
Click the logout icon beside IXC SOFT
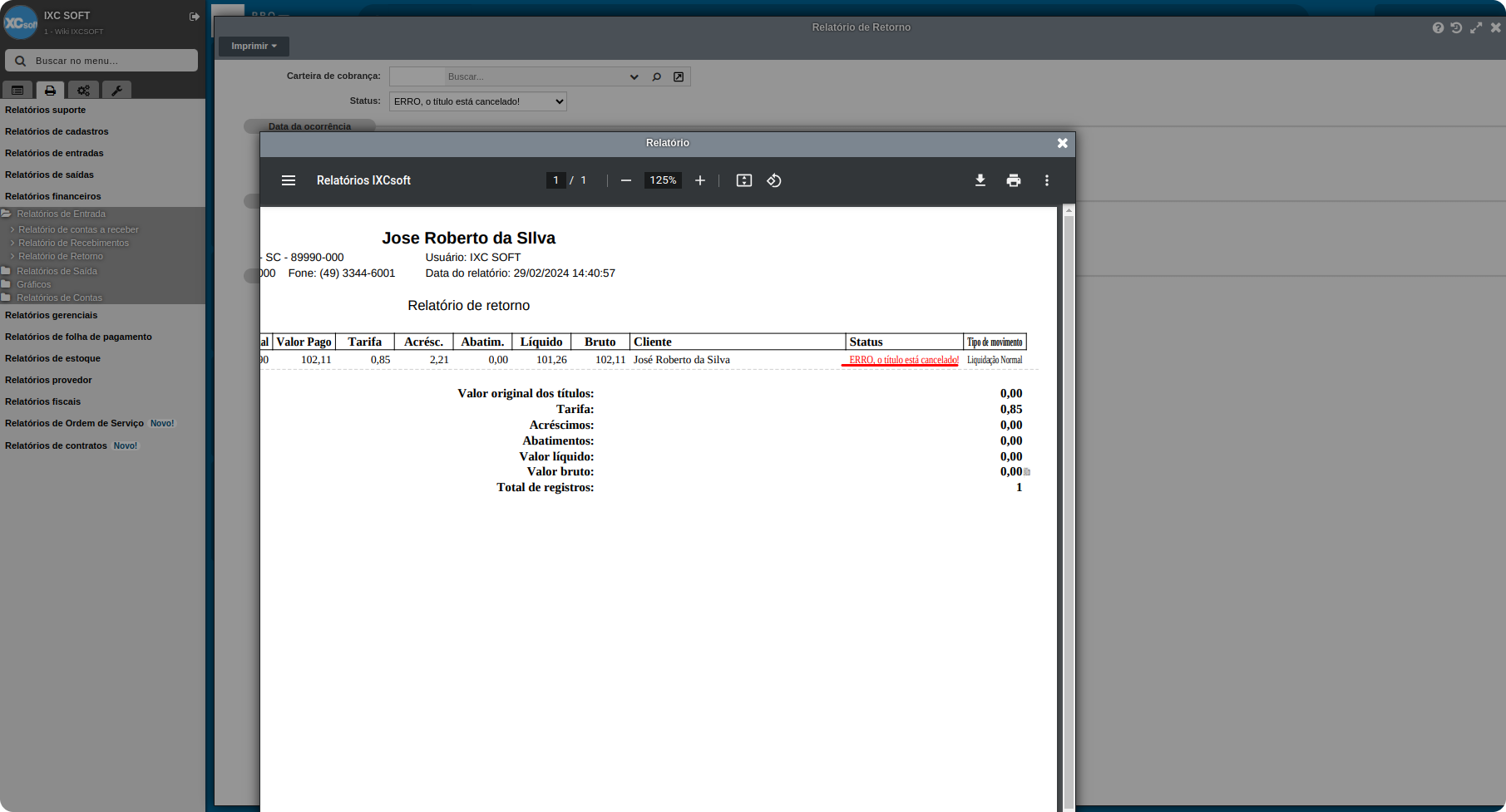point(195,17)
